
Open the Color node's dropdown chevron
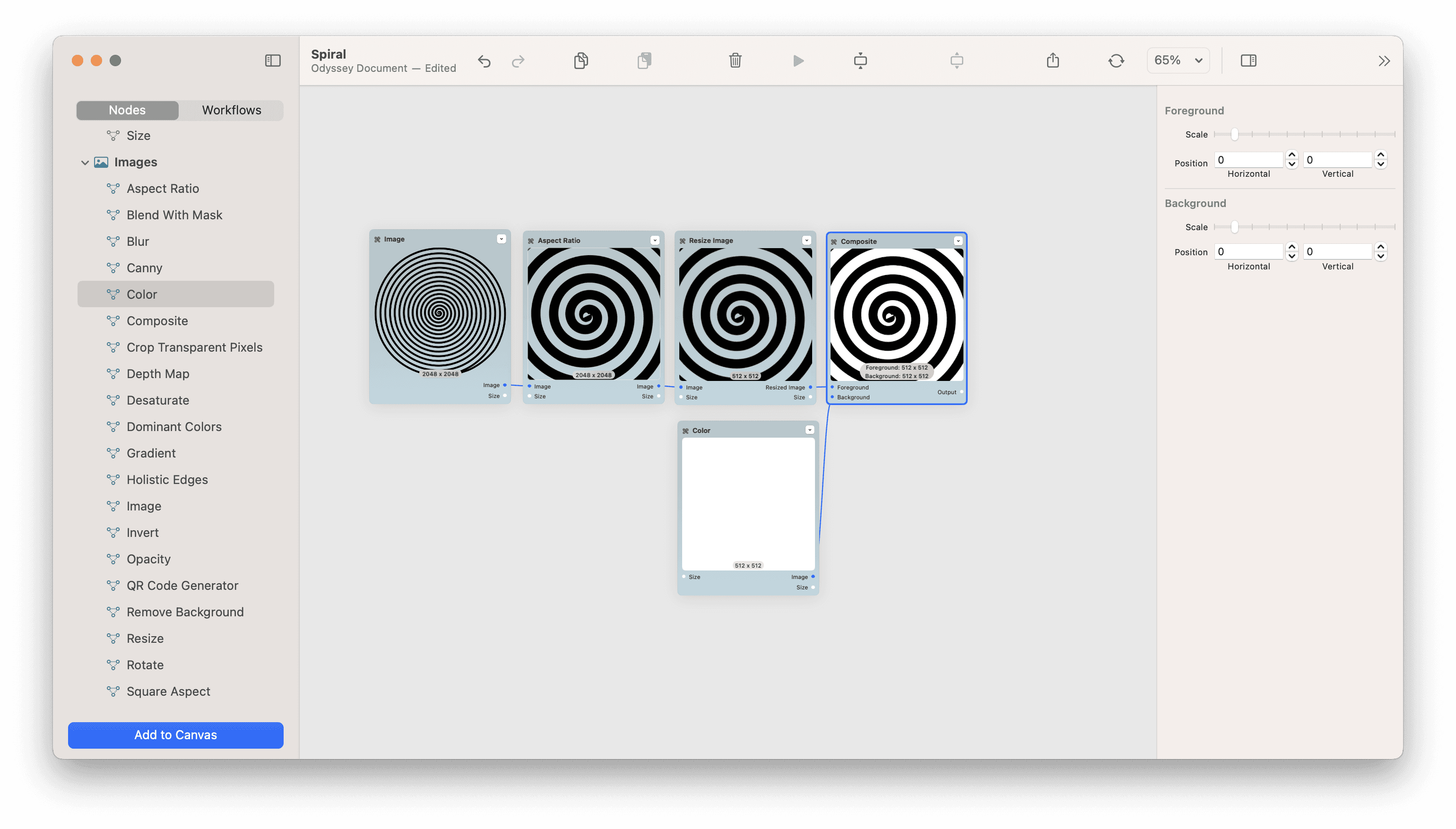click(x=810, y=430)
